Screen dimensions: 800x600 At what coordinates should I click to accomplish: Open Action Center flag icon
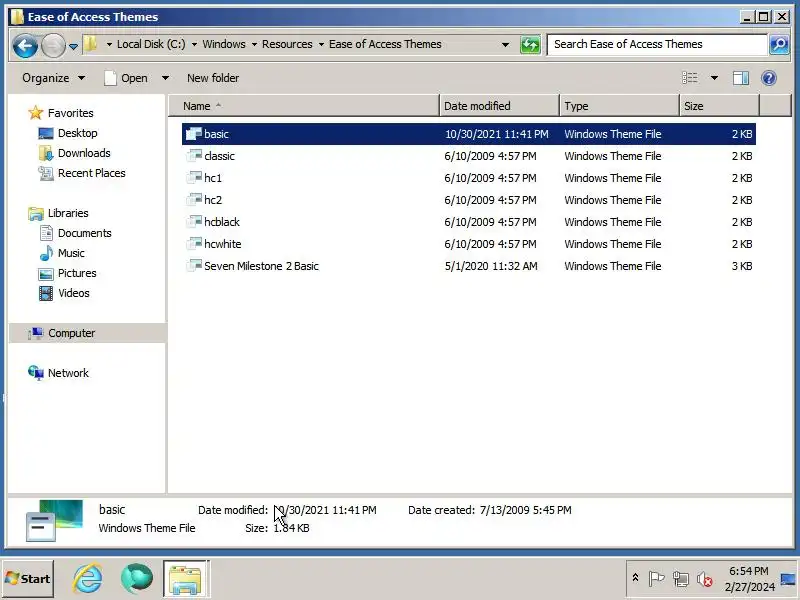(x=656, y=578)
